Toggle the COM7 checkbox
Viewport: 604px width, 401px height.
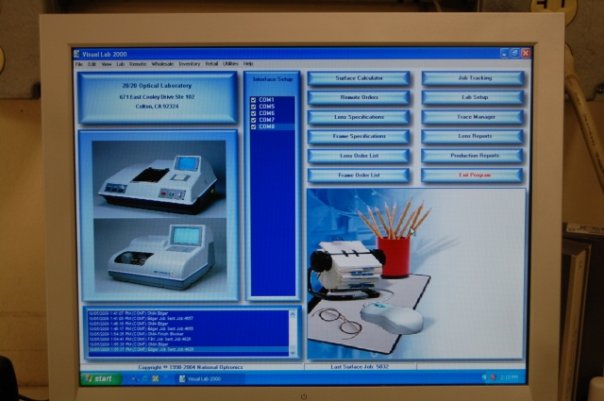click(x=253, y=120)
